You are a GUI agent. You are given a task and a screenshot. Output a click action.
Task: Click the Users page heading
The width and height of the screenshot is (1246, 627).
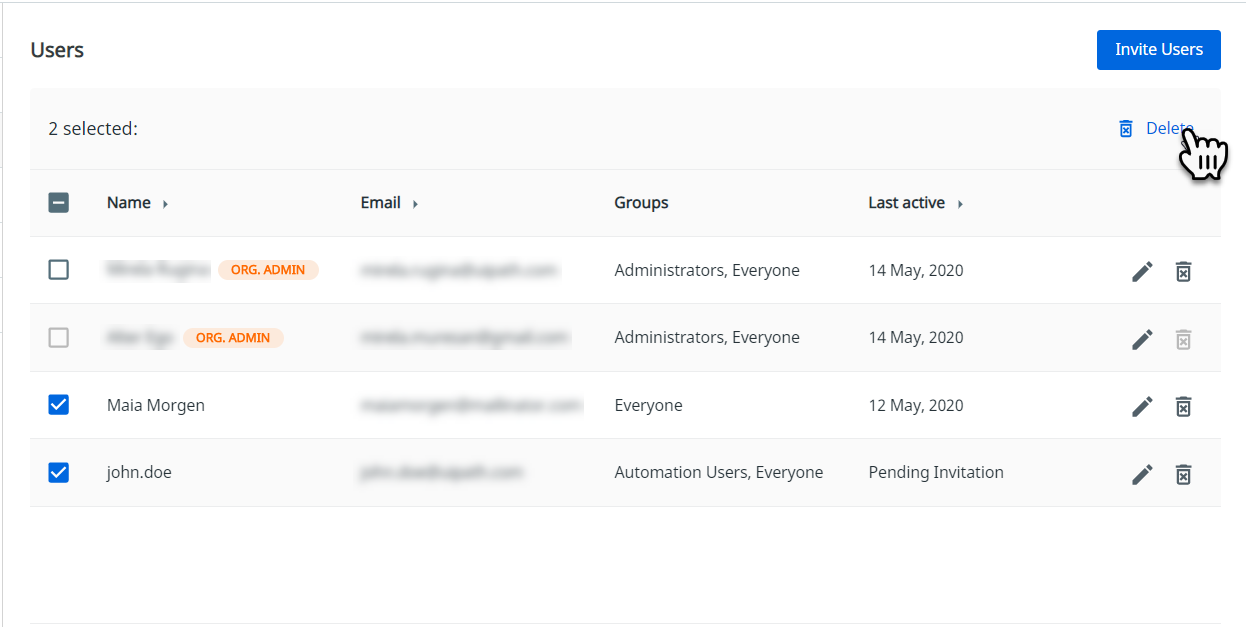pyautogui.click(x=57, y=50)
